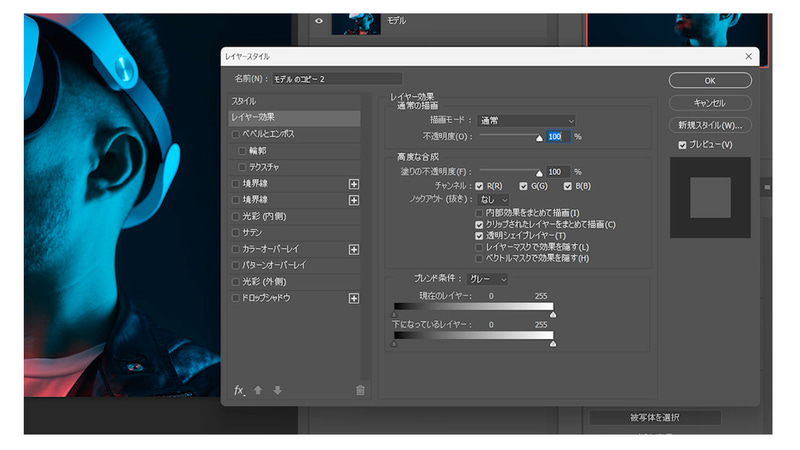Click the move effect down arrow

[278, 390]
